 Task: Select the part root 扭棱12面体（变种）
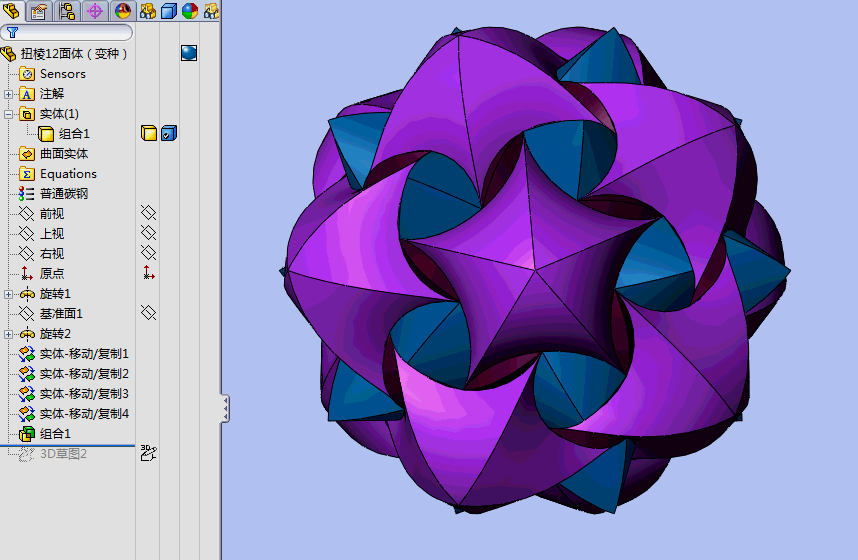click(x=74, y=54)
